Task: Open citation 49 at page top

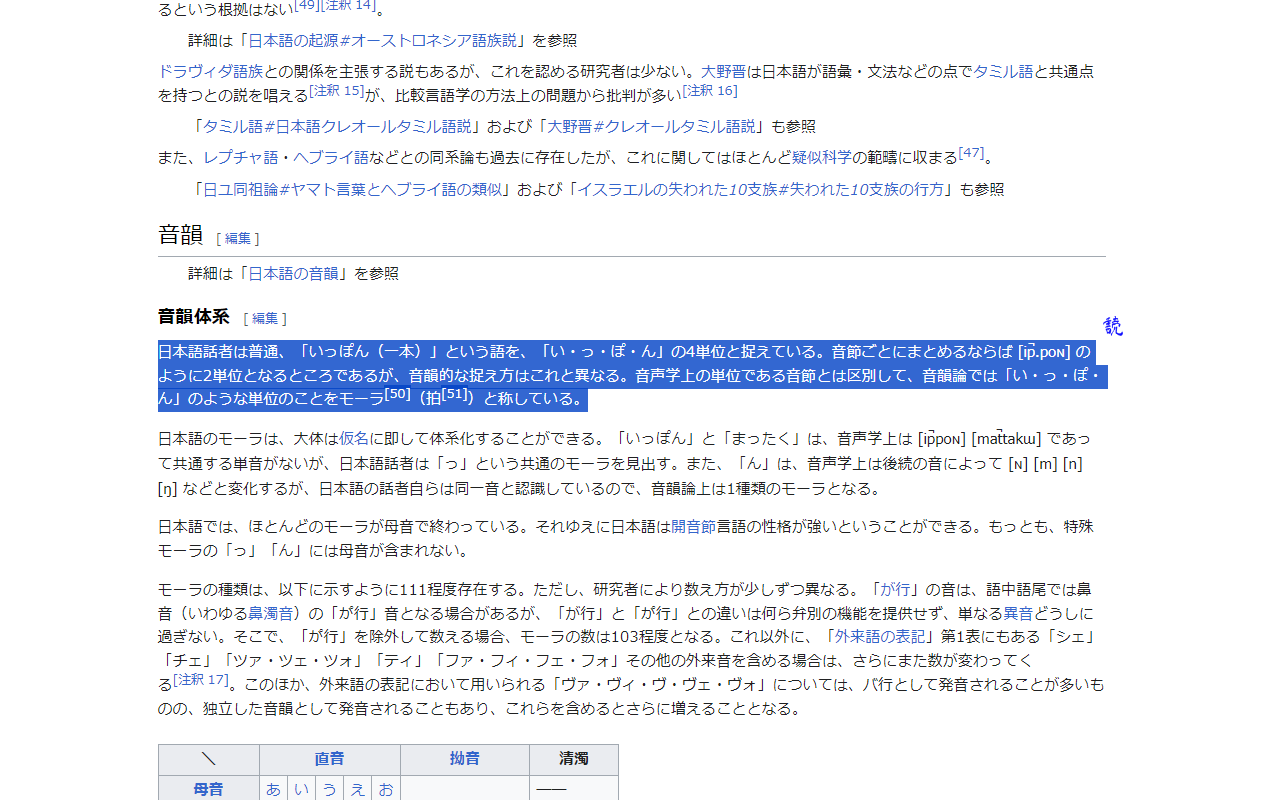Action: [306, 5]
